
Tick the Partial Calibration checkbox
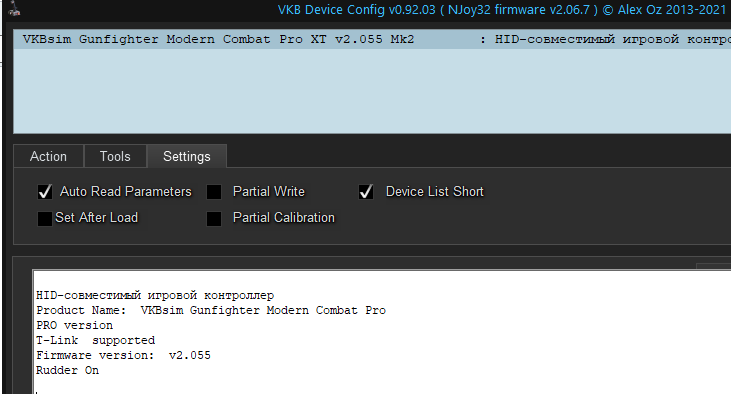point(214,218)
